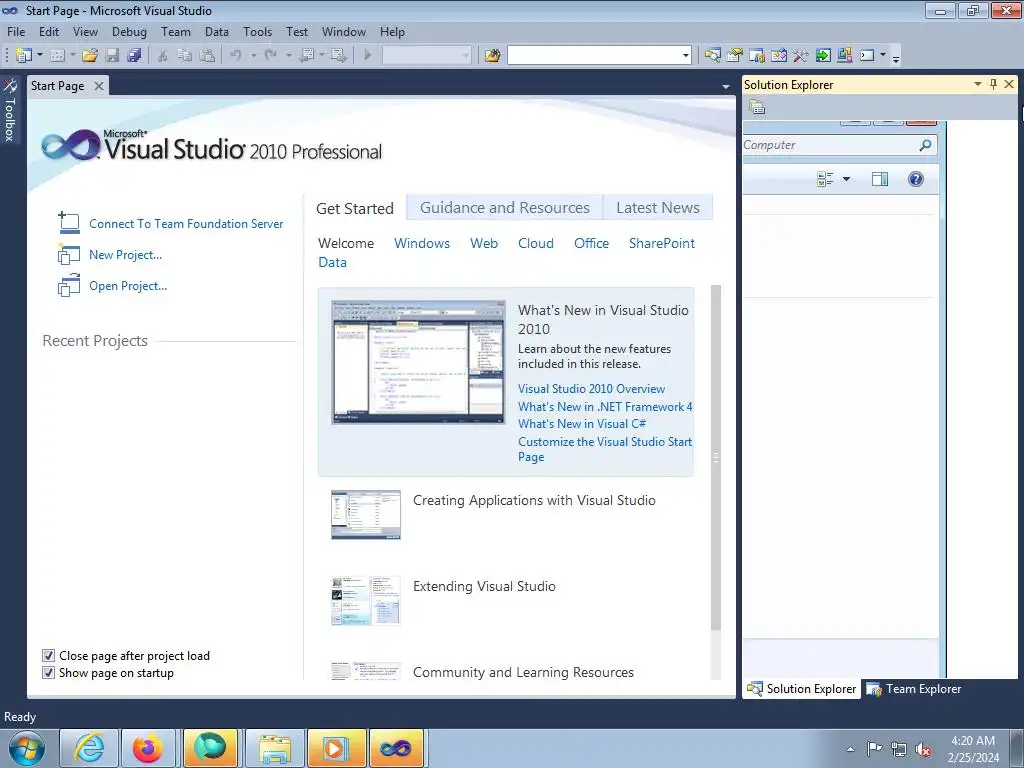Open the Tools menu

[x=257, y=31]
